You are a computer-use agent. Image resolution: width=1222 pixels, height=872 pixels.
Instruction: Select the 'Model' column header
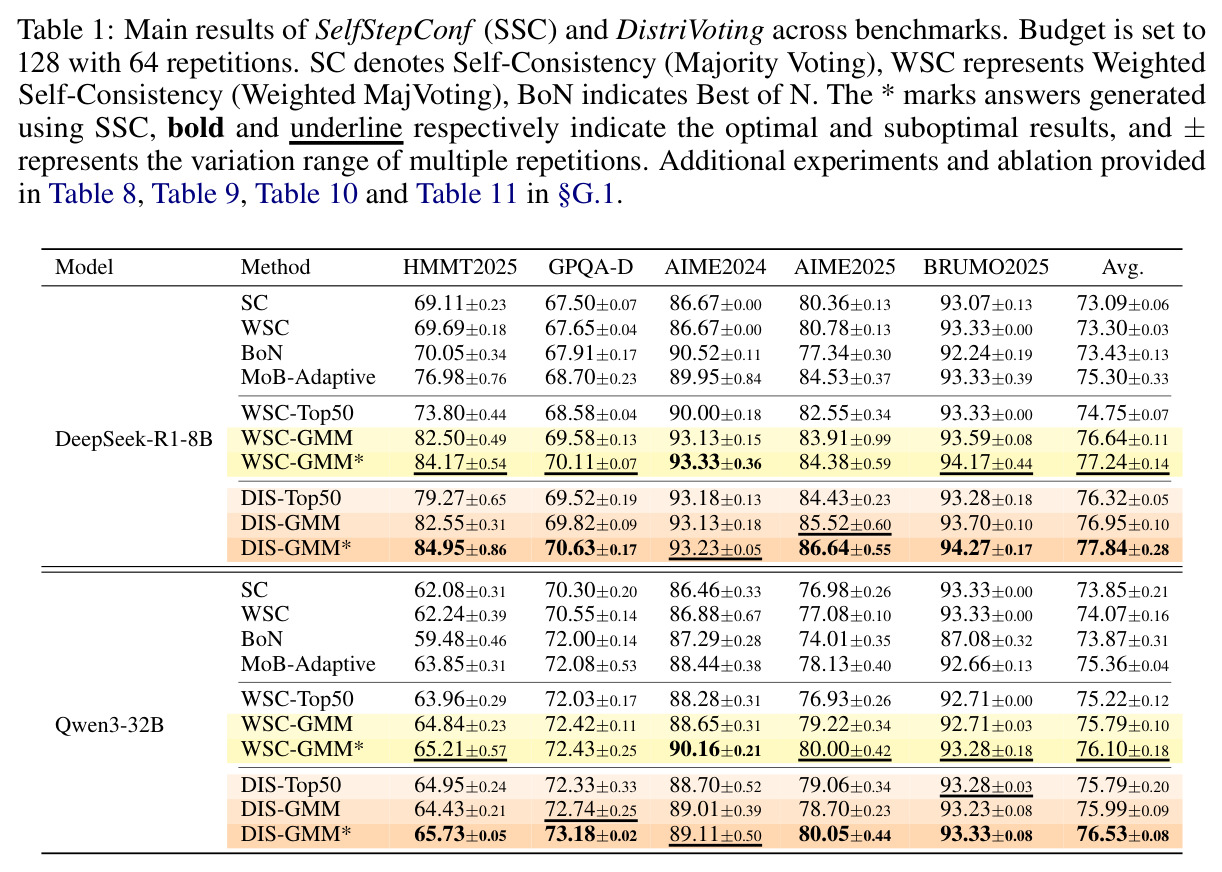84,267
